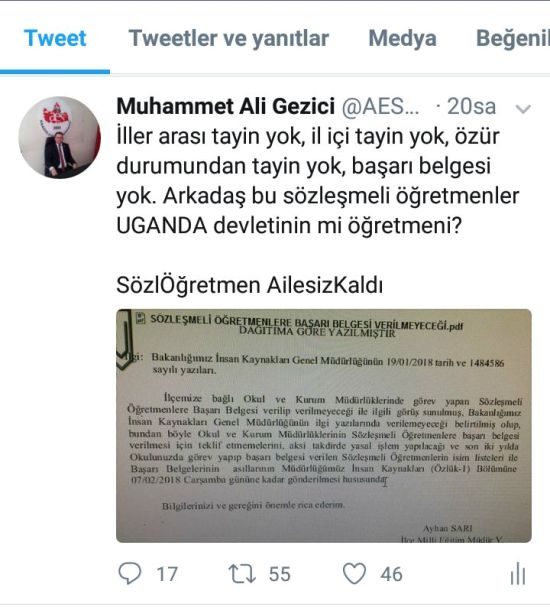Open the attached document photo

324,425
